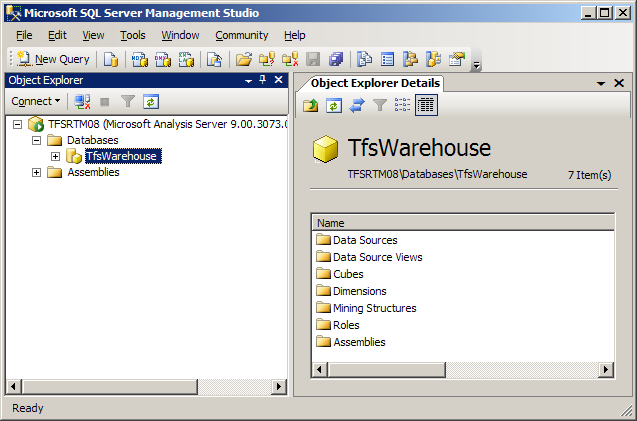The image size is (637, 421).
Task: Click Database Engine Query icon in toolbar
Action: coord(110,59)
